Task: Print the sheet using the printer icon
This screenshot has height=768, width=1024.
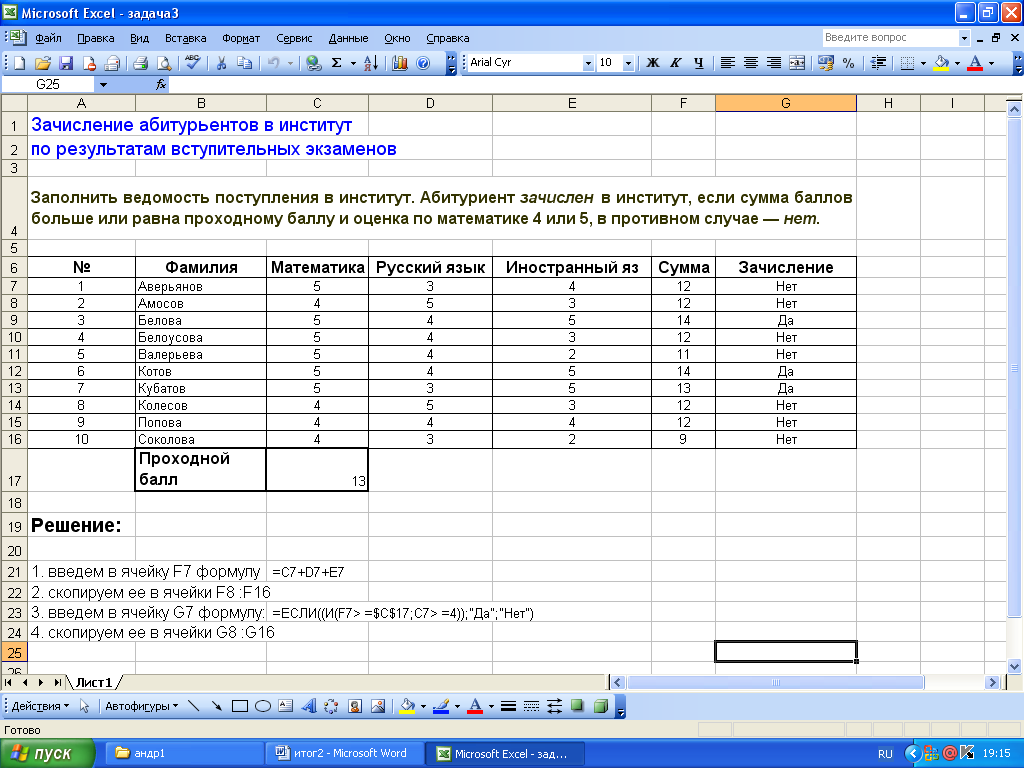Action: pos(140,63)
